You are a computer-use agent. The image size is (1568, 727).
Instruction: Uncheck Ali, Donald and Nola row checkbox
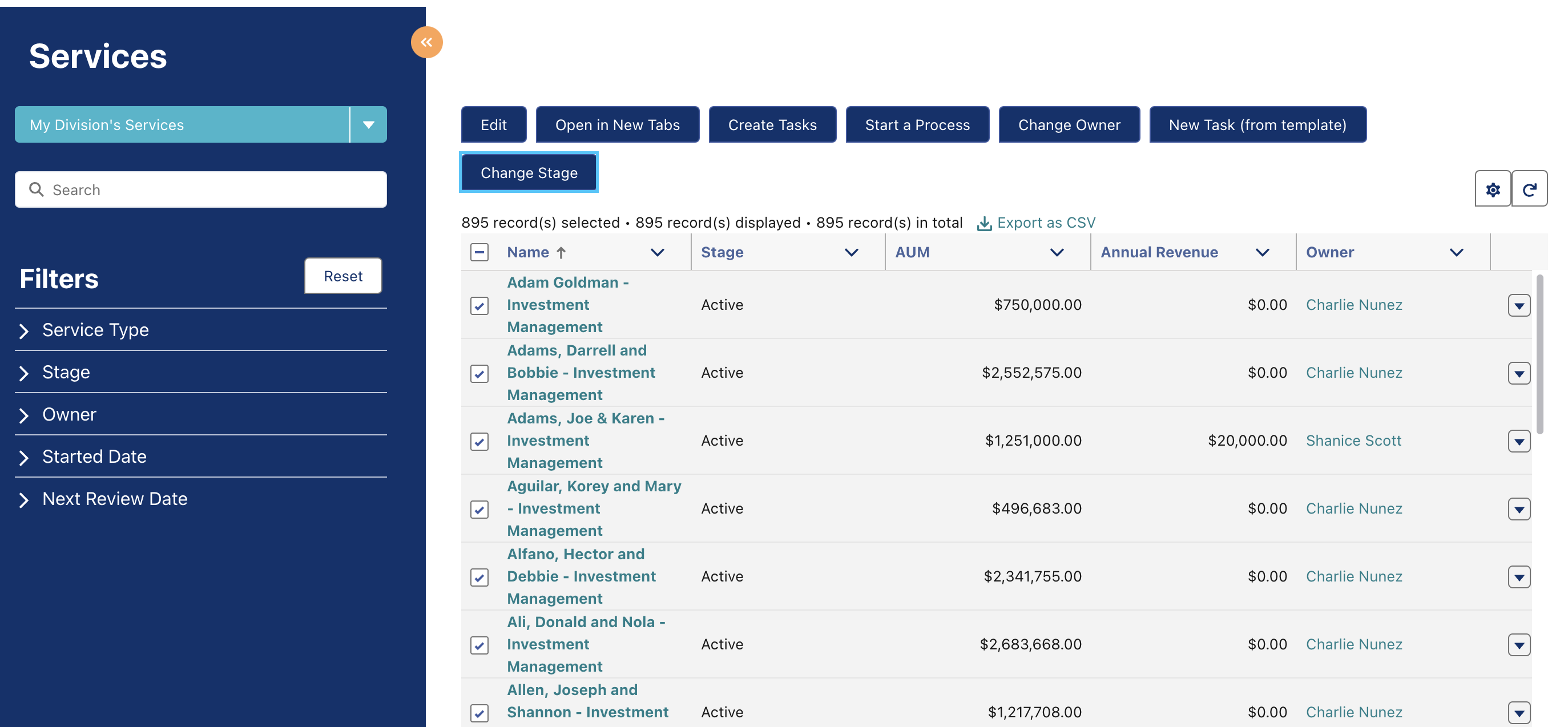coord(479,645)
